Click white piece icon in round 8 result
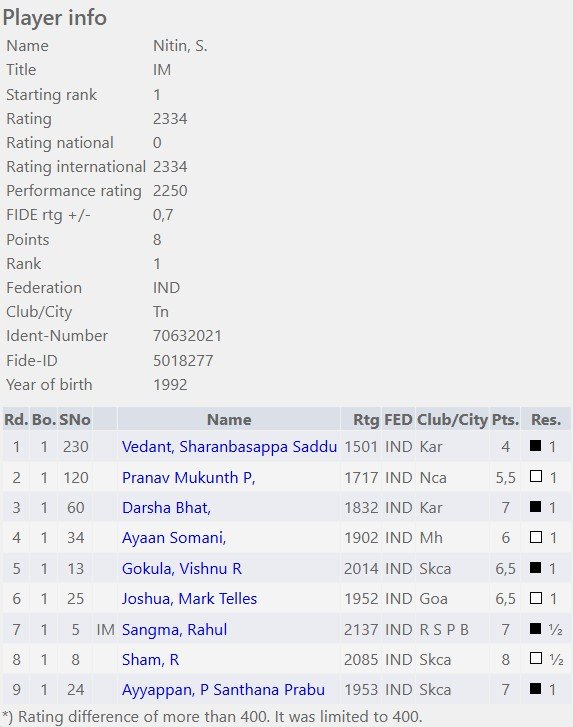573x727 pixels. click(535, 658)
